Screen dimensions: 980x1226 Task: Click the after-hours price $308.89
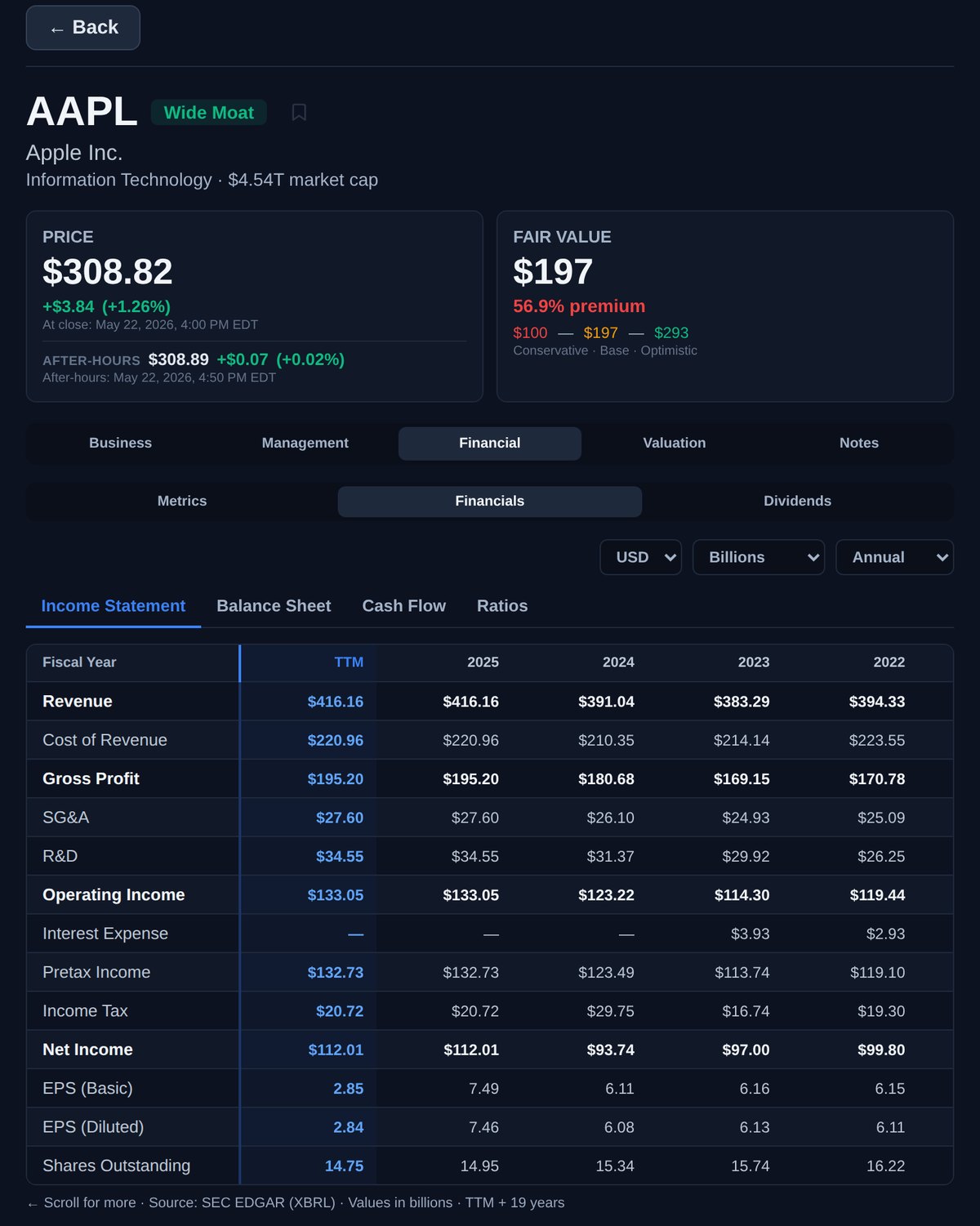pos(178,359)
